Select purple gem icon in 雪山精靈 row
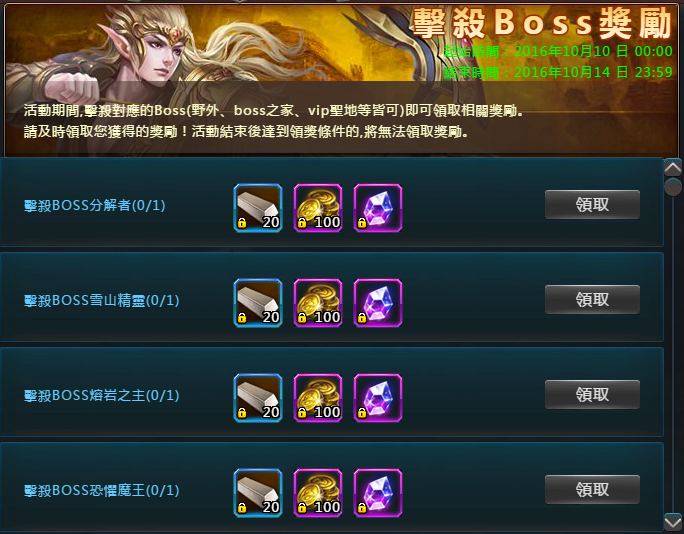 click(x=378, y=303)
